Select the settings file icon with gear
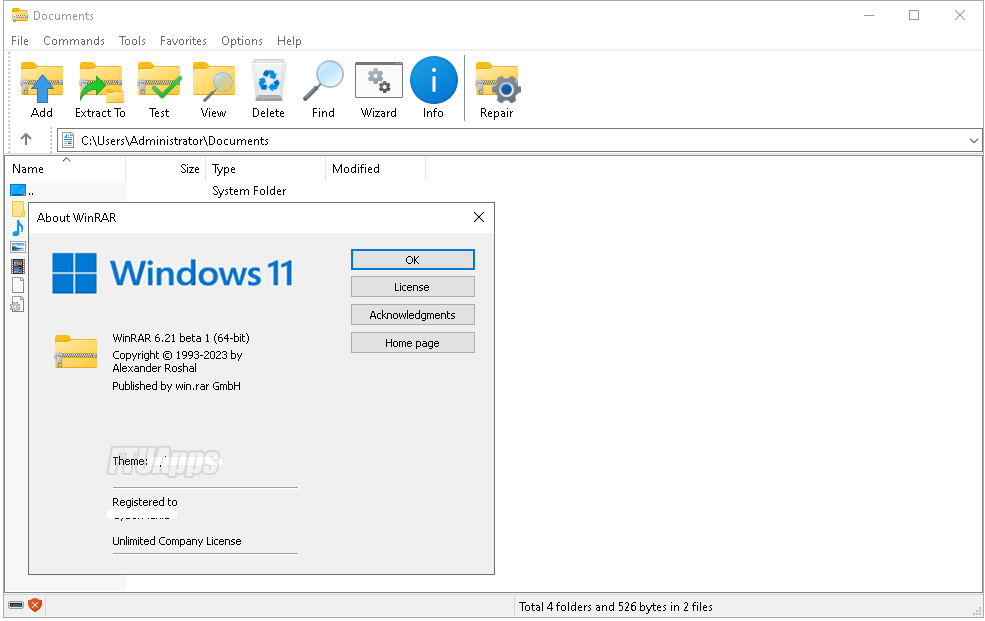Image resolution: width=985 pixels, height=621 pixels. (x=18, y=305)
